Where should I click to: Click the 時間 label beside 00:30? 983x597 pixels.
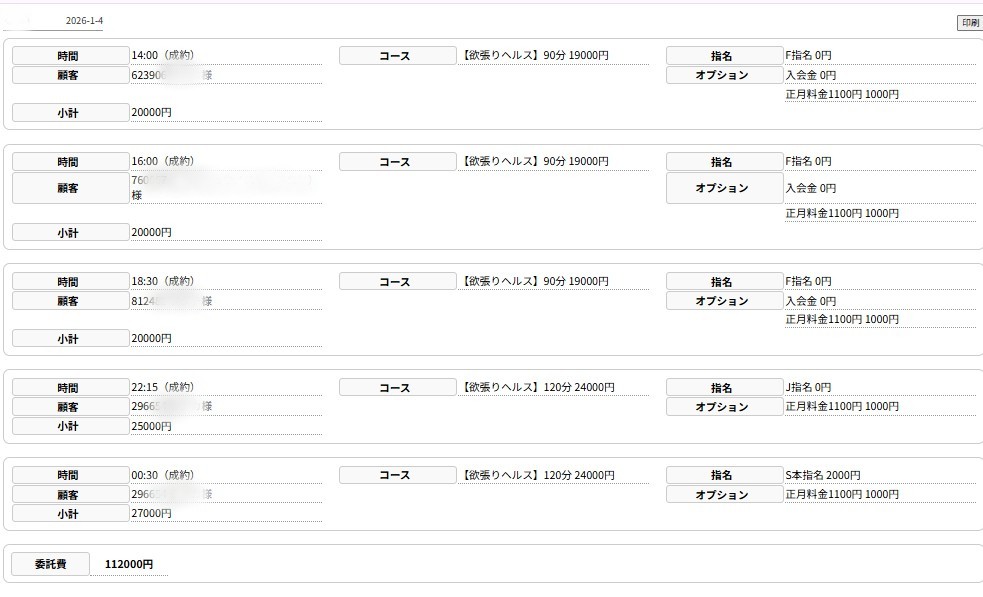click(69, 476)
